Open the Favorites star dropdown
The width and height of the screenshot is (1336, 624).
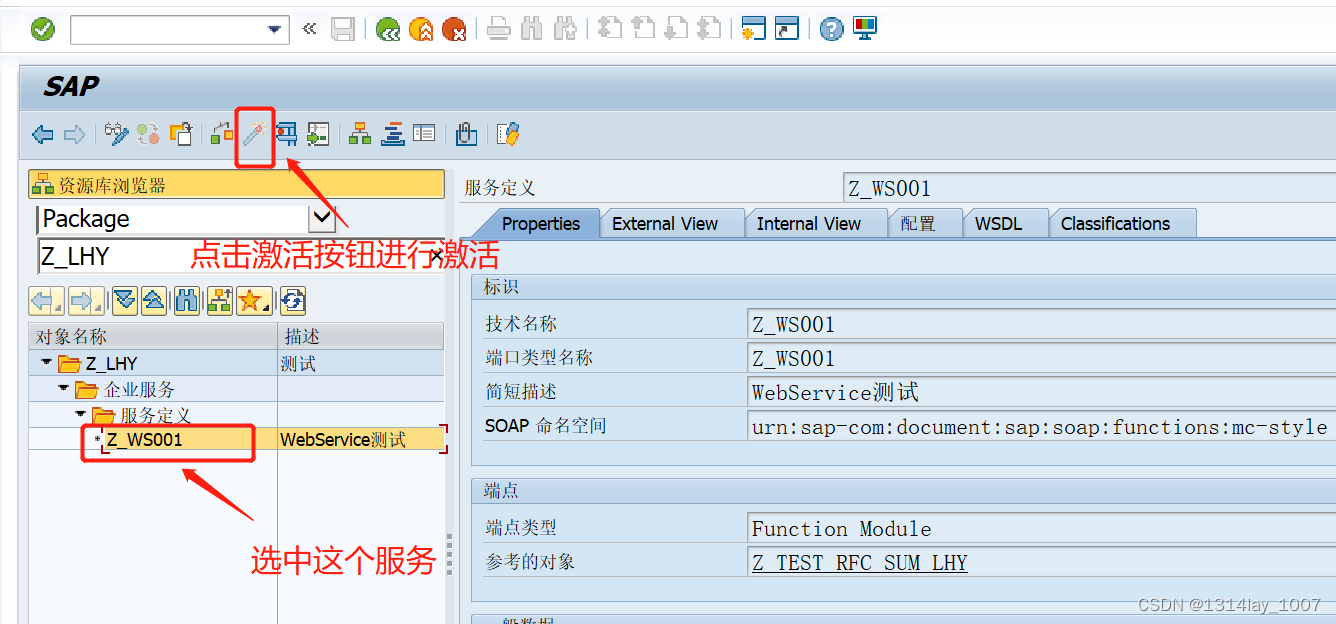coord(254,300)
